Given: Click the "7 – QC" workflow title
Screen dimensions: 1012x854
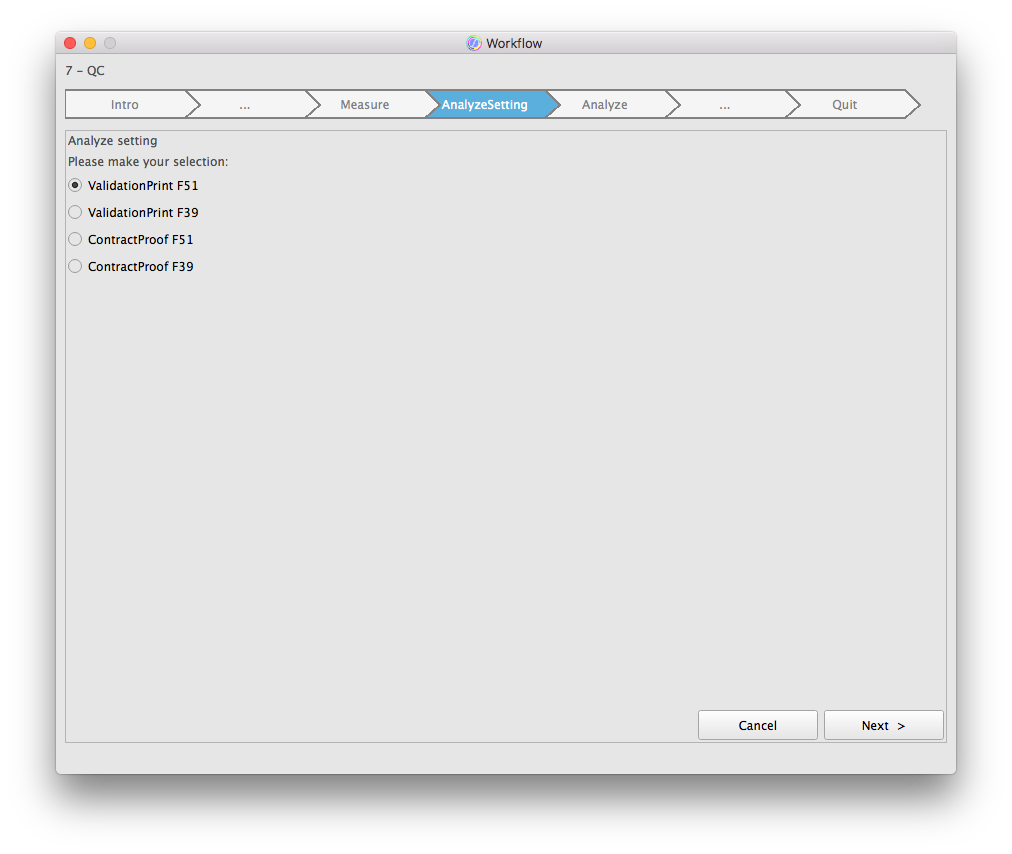Looking at the screenshot, I should (85, 71).
